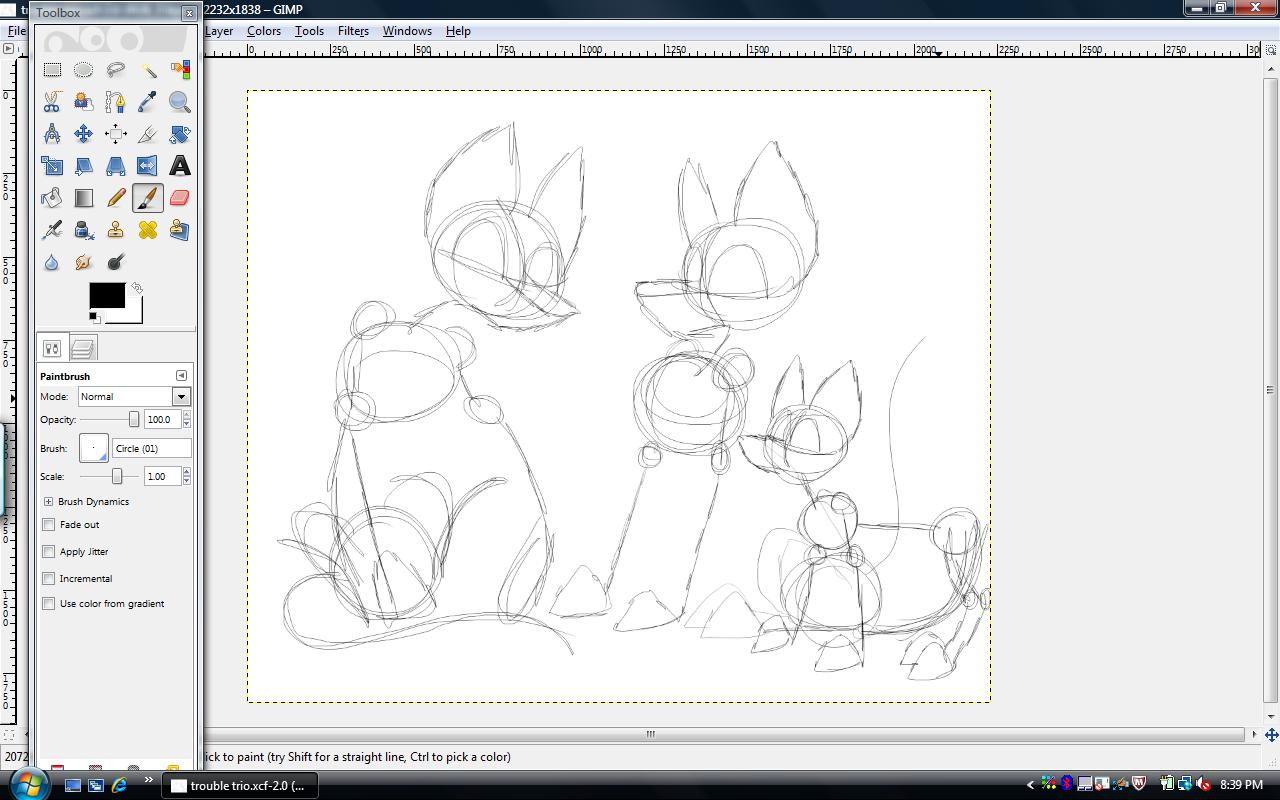Select the Paintbrush tool
The height and width of the screenshot is (800, 1280).
148,198
